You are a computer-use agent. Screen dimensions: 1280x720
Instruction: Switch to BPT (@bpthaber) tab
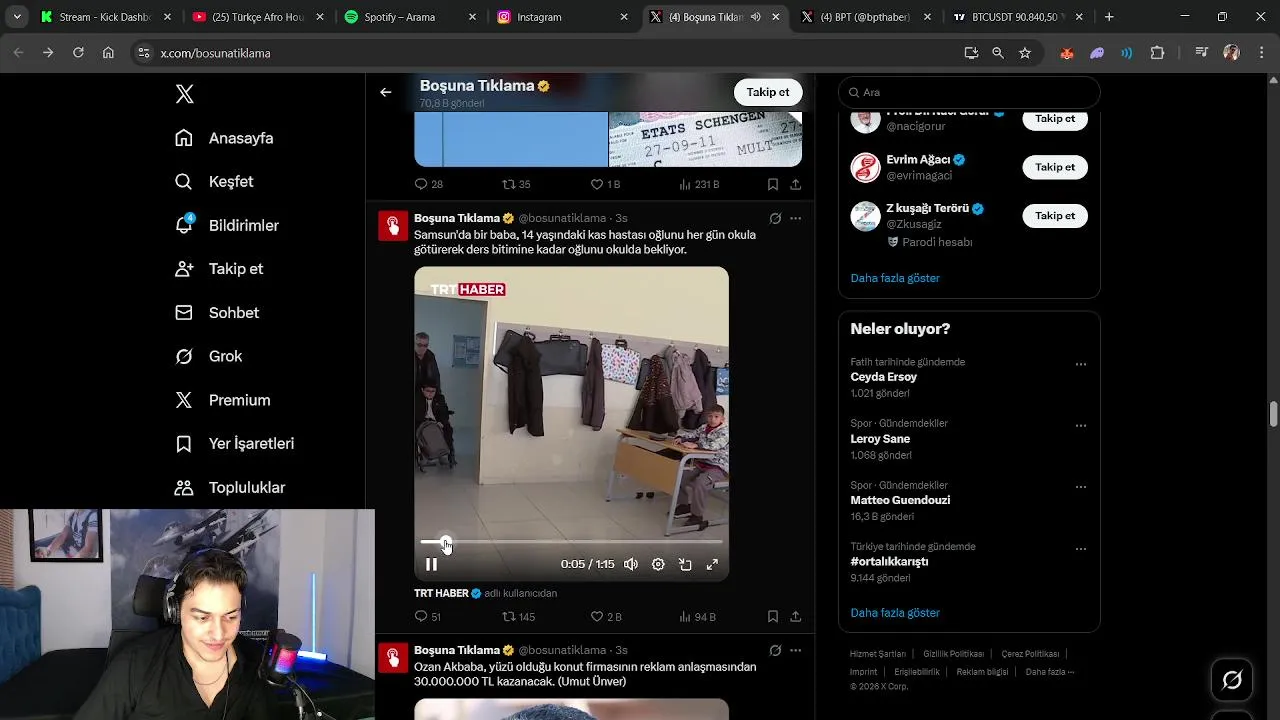pos(867,17)
